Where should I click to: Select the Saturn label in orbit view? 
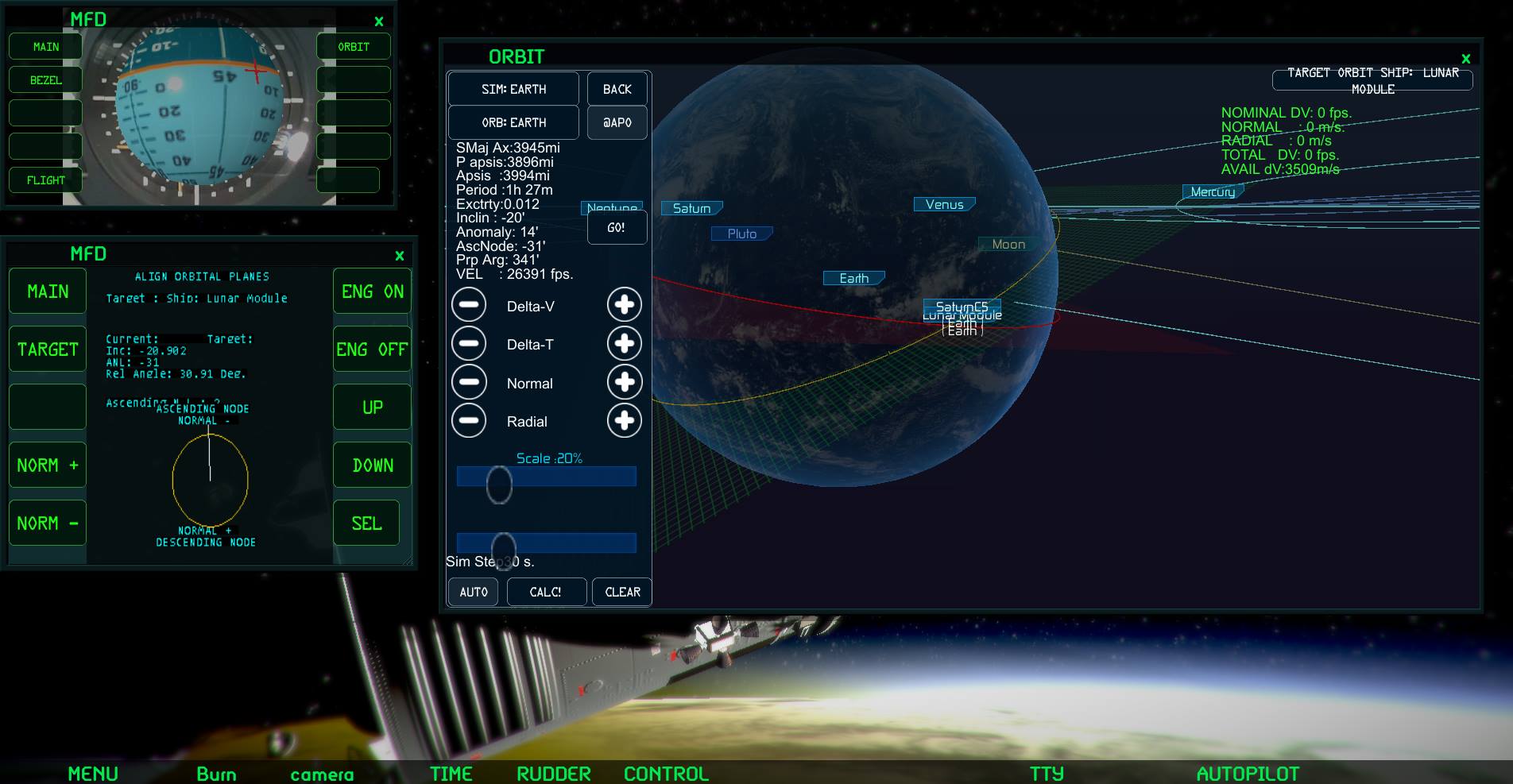(691, 208)
